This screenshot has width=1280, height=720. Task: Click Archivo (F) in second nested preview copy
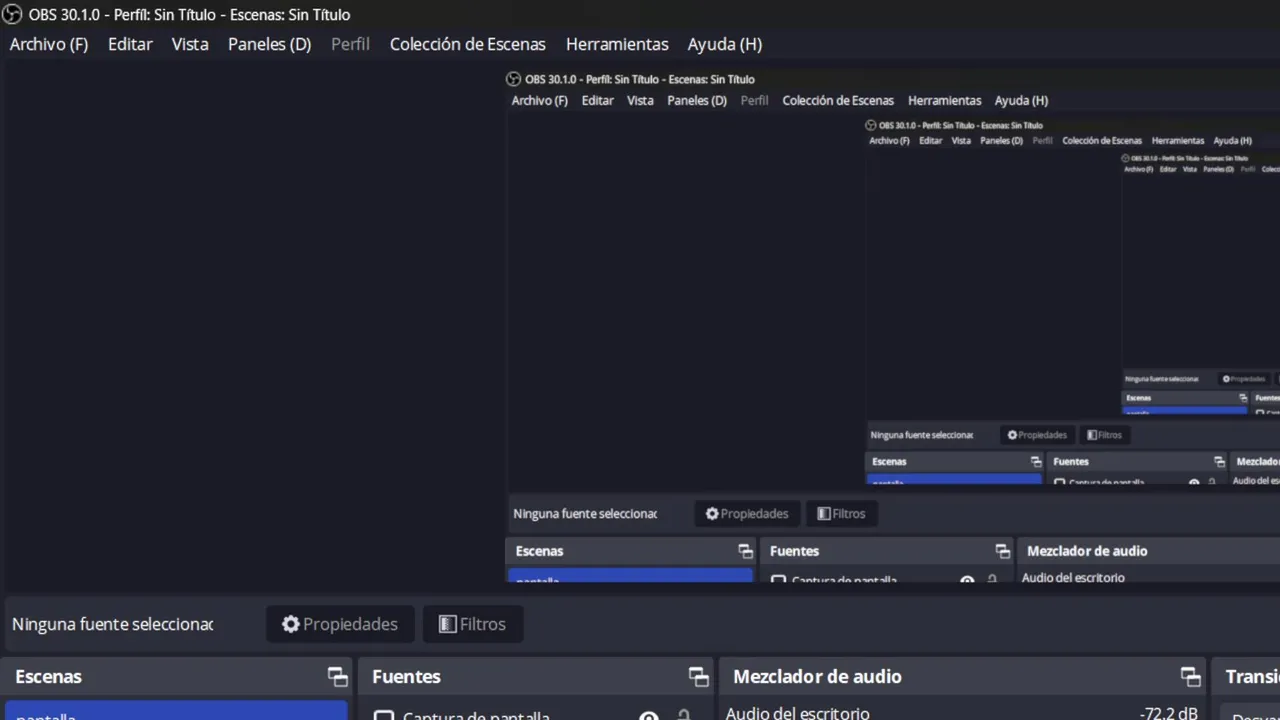[890, 141]
